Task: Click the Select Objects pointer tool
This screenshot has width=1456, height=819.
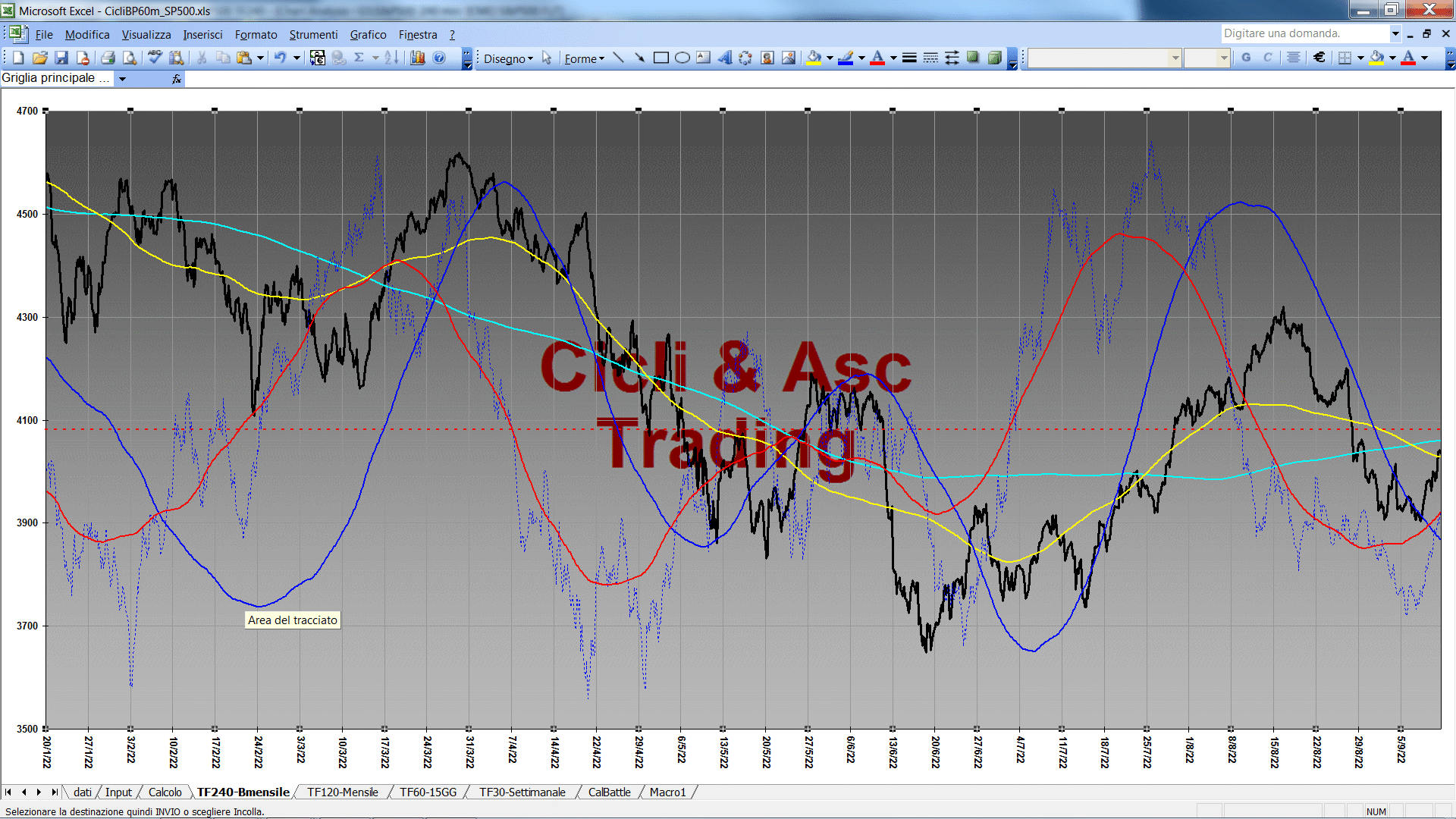Action: 547,58
